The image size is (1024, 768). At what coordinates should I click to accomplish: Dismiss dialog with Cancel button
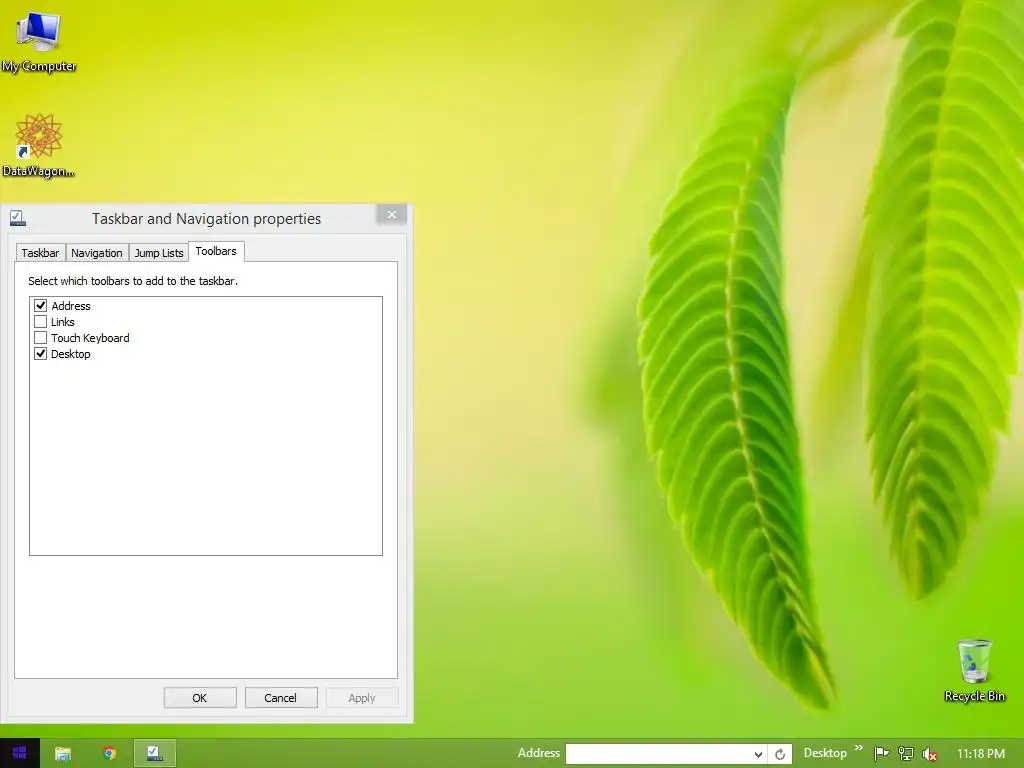[x=281, y=697]
